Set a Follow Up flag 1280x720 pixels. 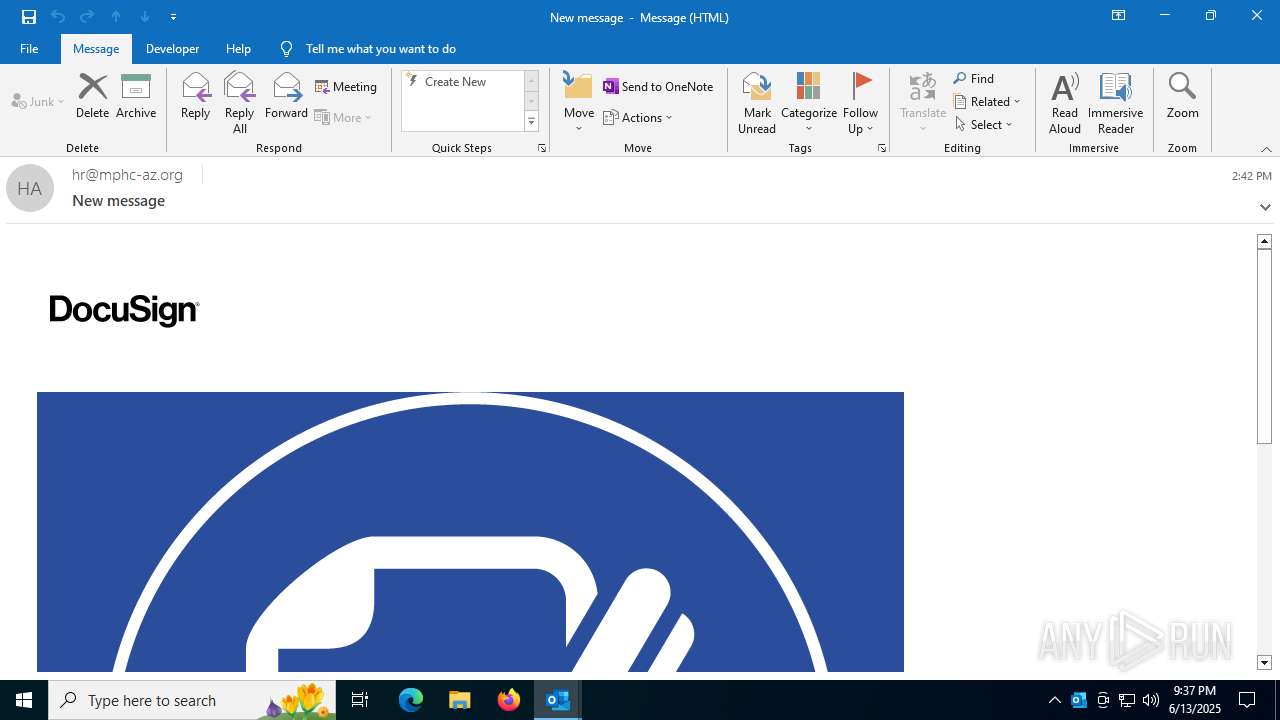[x=860, y=103]
